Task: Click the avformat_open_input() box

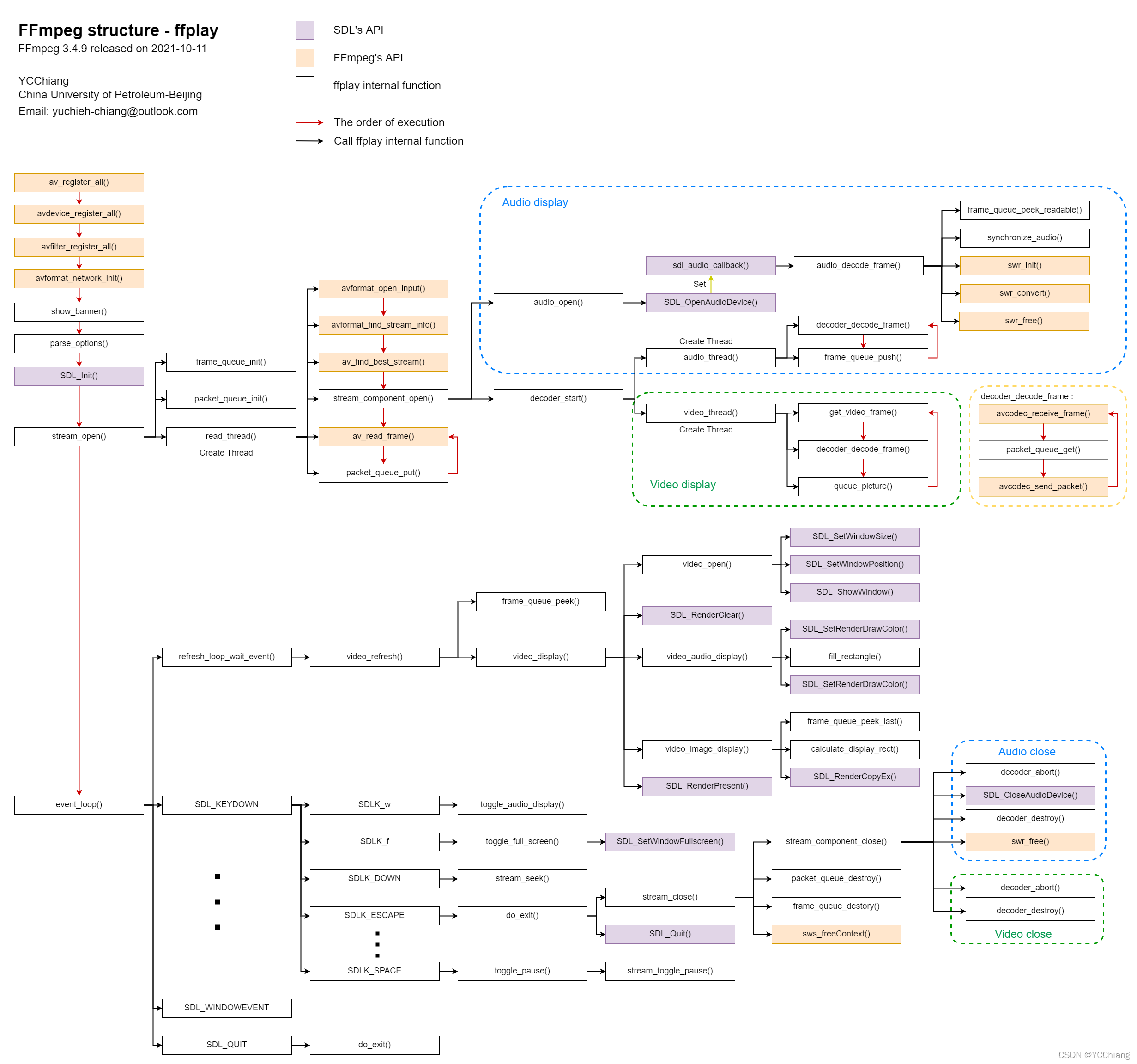Action: point(383,289)
